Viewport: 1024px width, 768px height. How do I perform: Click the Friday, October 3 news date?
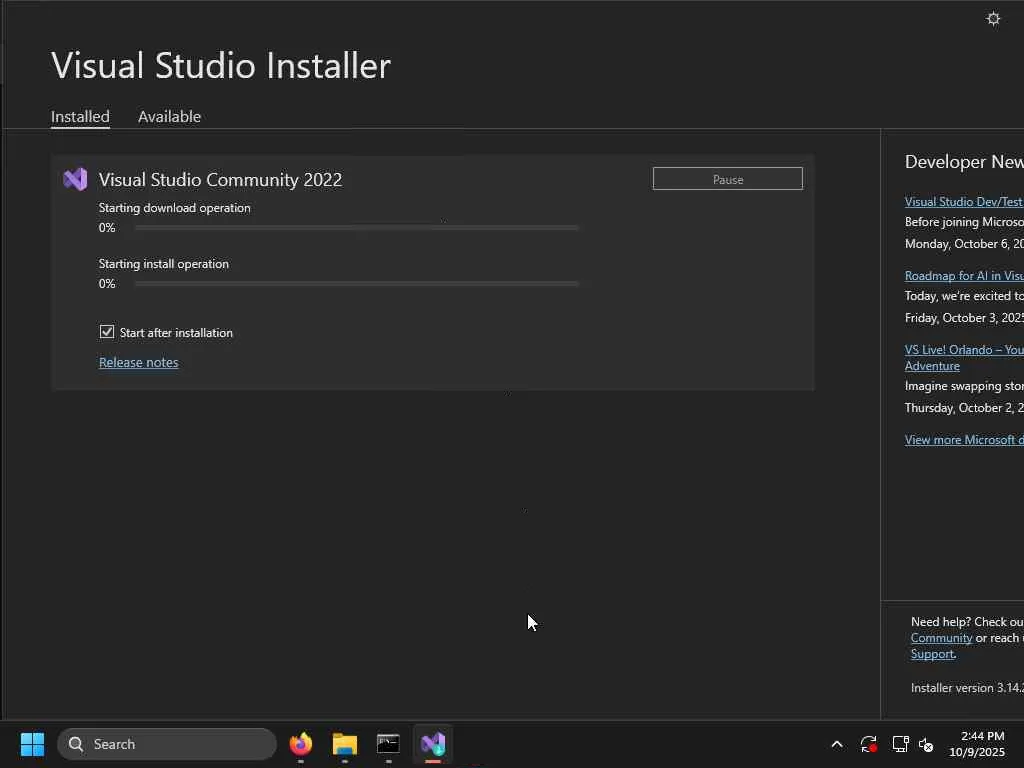click(x=964, y=317)
